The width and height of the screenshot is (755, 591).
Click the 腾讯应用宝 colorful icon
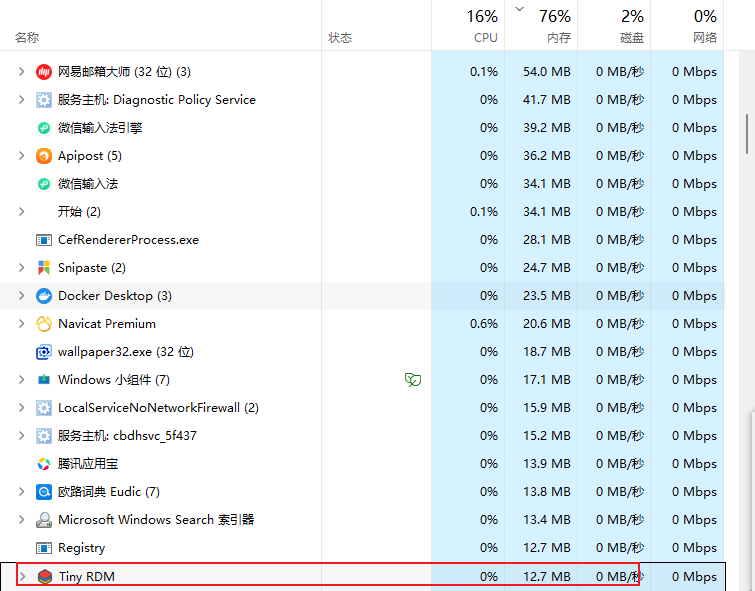[x=44, y=464]
